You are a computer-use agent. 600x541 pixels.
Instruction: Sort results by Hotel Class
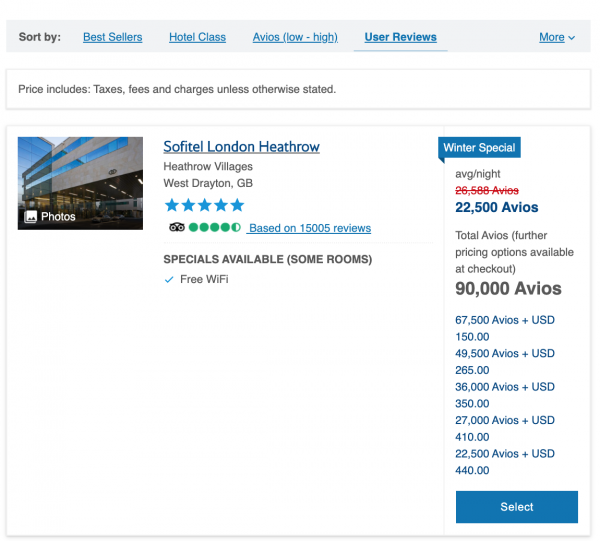tap(197, 38)
